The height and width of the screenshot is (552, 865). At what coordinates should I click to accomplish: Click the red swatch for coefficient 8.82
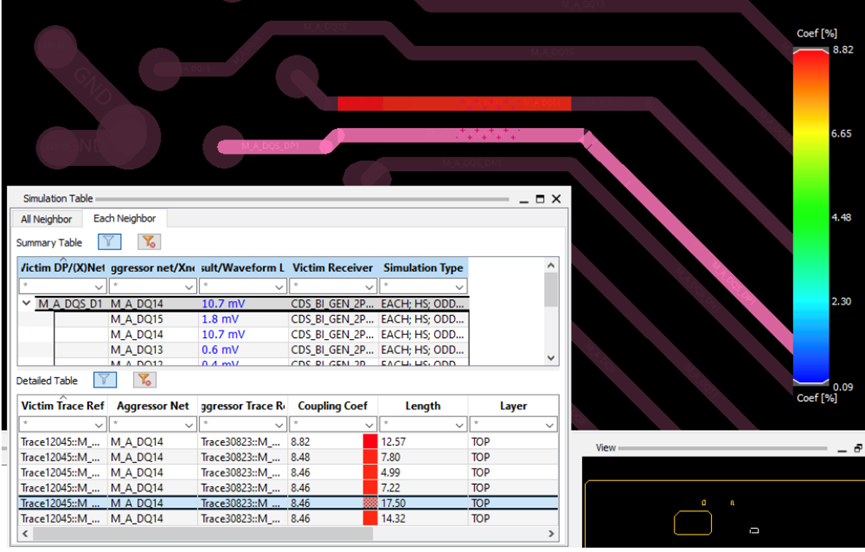370,442
